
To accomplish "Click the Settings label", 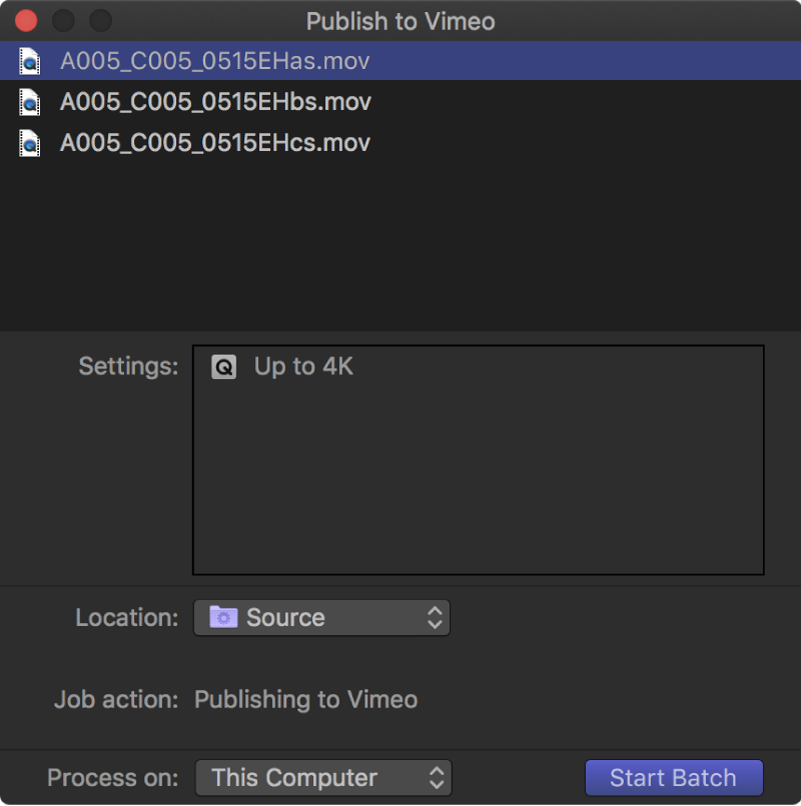I will (129, 366).
